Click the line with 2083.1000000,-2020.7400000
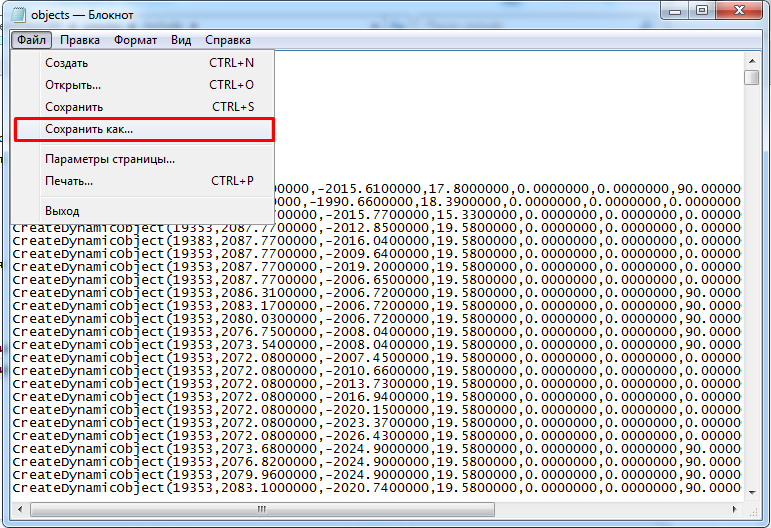The height and width of the screenshot is (528, 771). 377,488
